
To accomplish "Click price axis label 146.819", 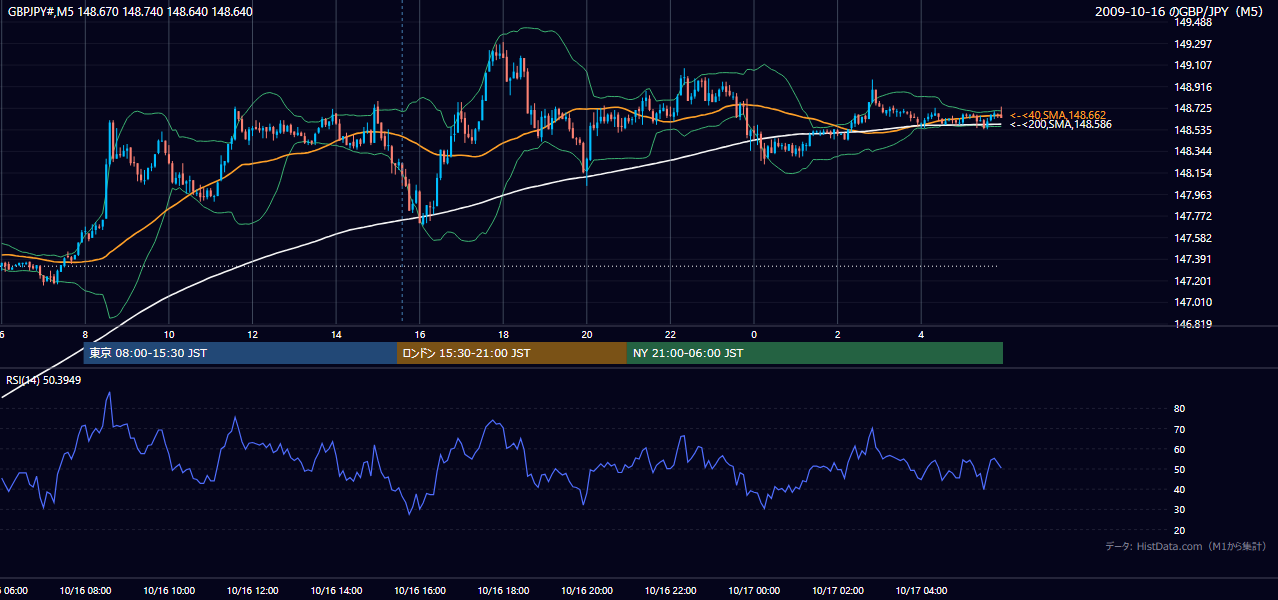I will tap(1193, 324).
